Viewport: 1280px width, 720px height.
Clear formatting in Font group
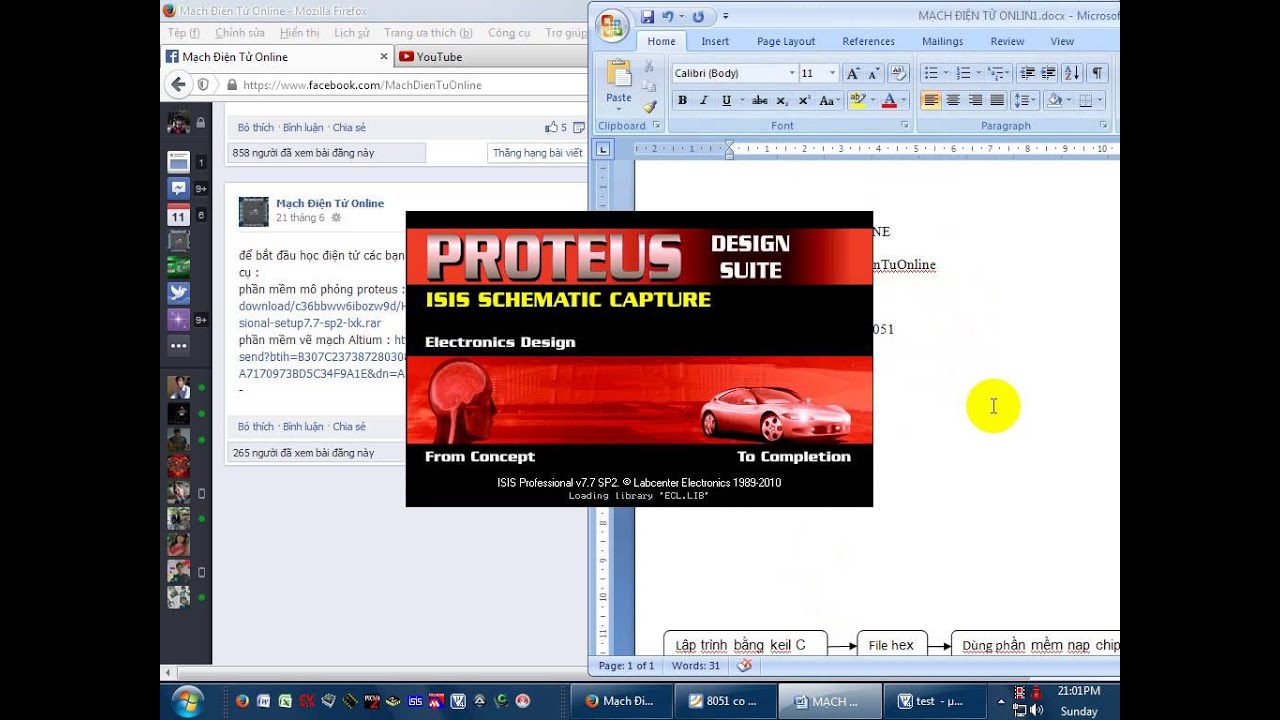898,73
